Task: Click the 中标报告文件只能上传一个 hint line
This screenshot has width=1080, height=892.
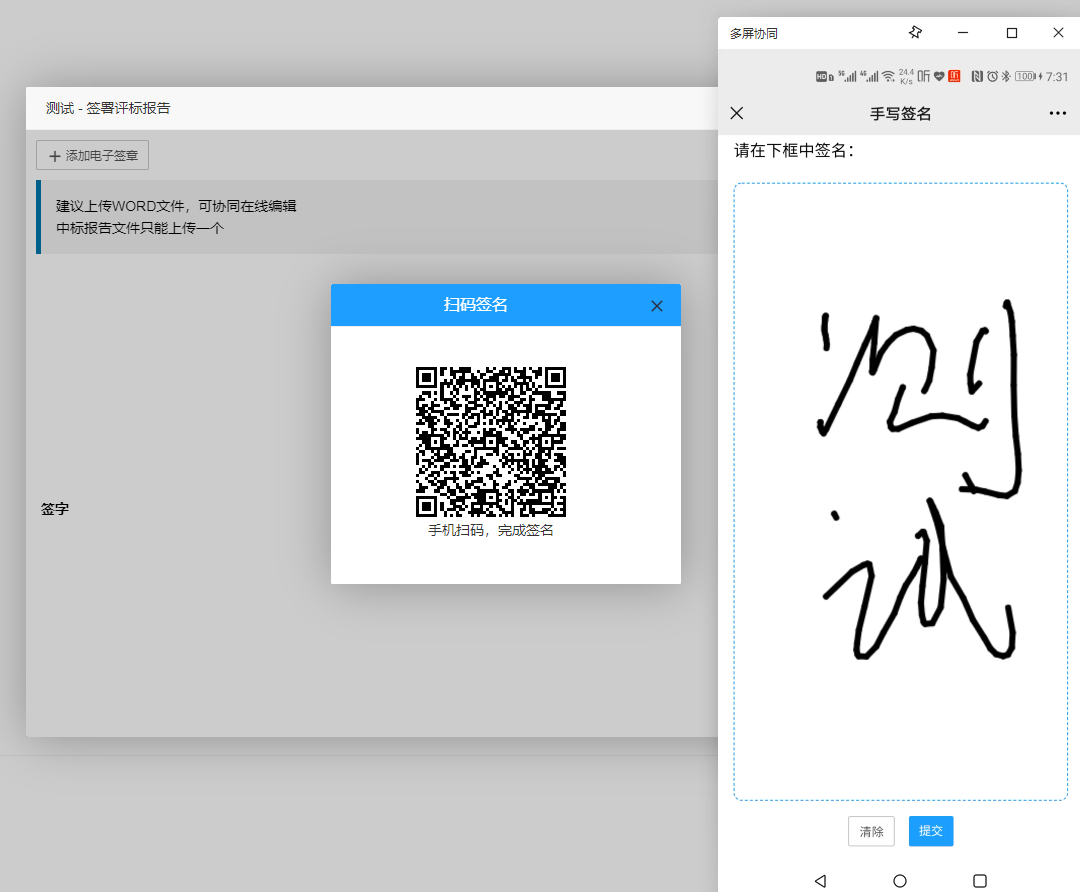Action: point(140,228)
